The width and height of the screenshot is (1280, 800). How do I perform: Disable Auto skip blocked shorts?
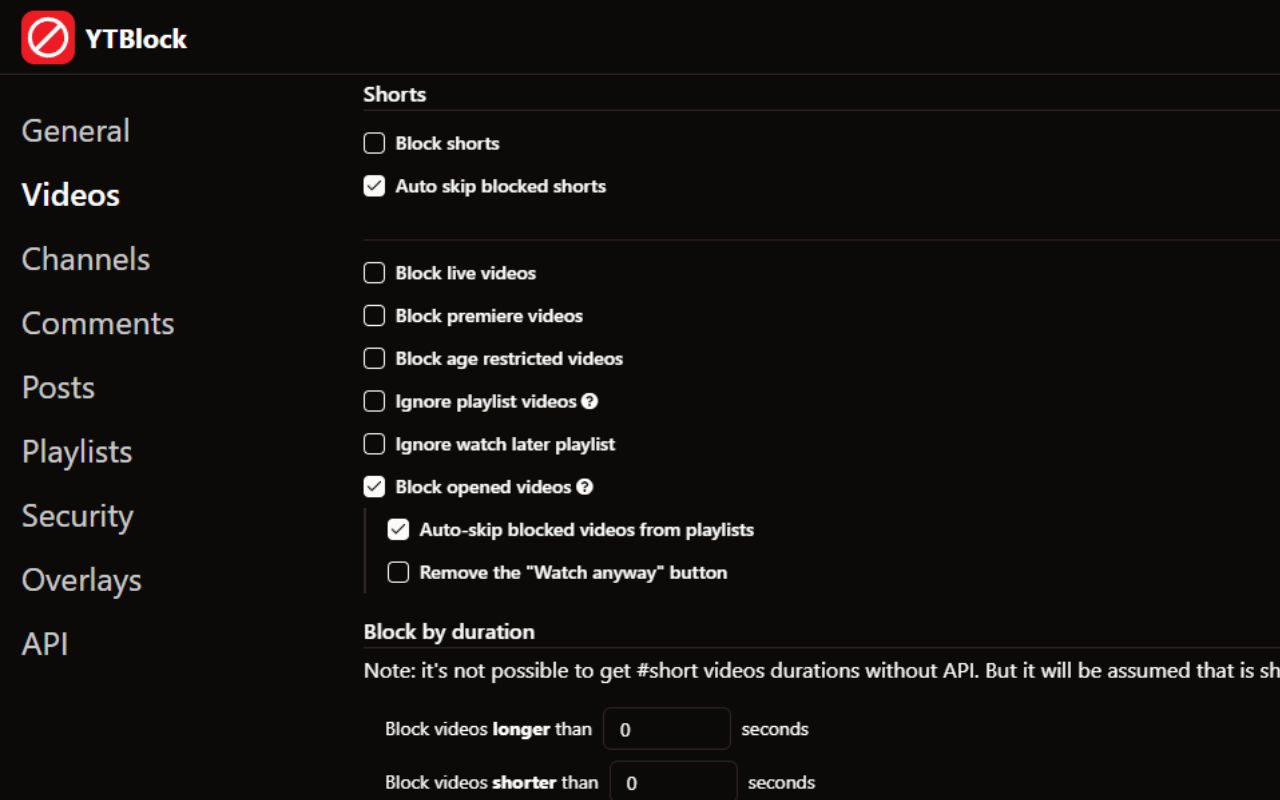coord(373,186)
